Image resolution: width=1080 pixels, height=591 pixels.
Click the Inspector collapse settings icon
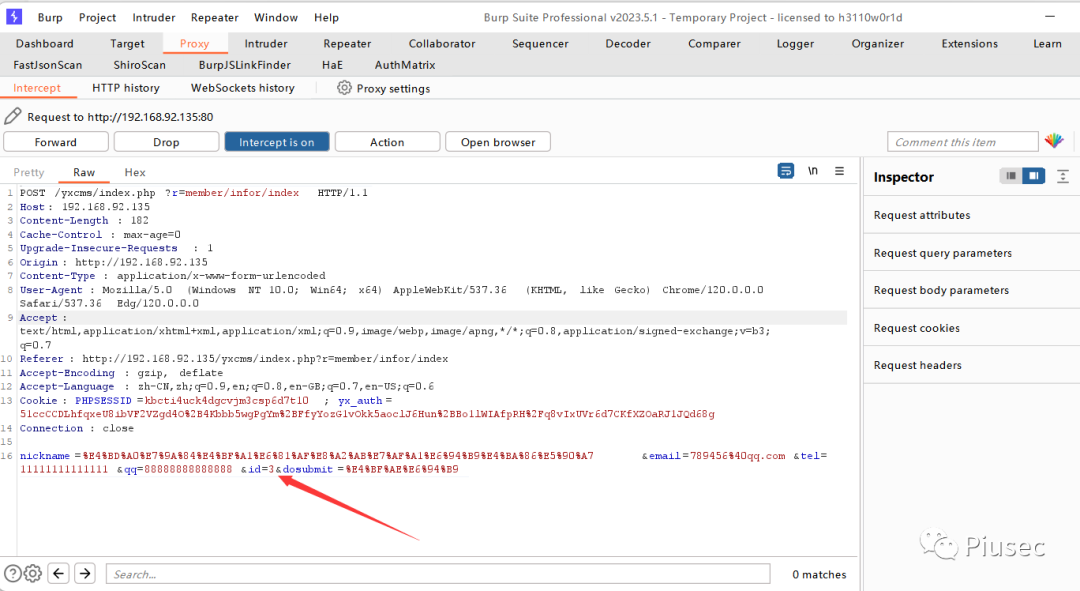pos(1063,176)
